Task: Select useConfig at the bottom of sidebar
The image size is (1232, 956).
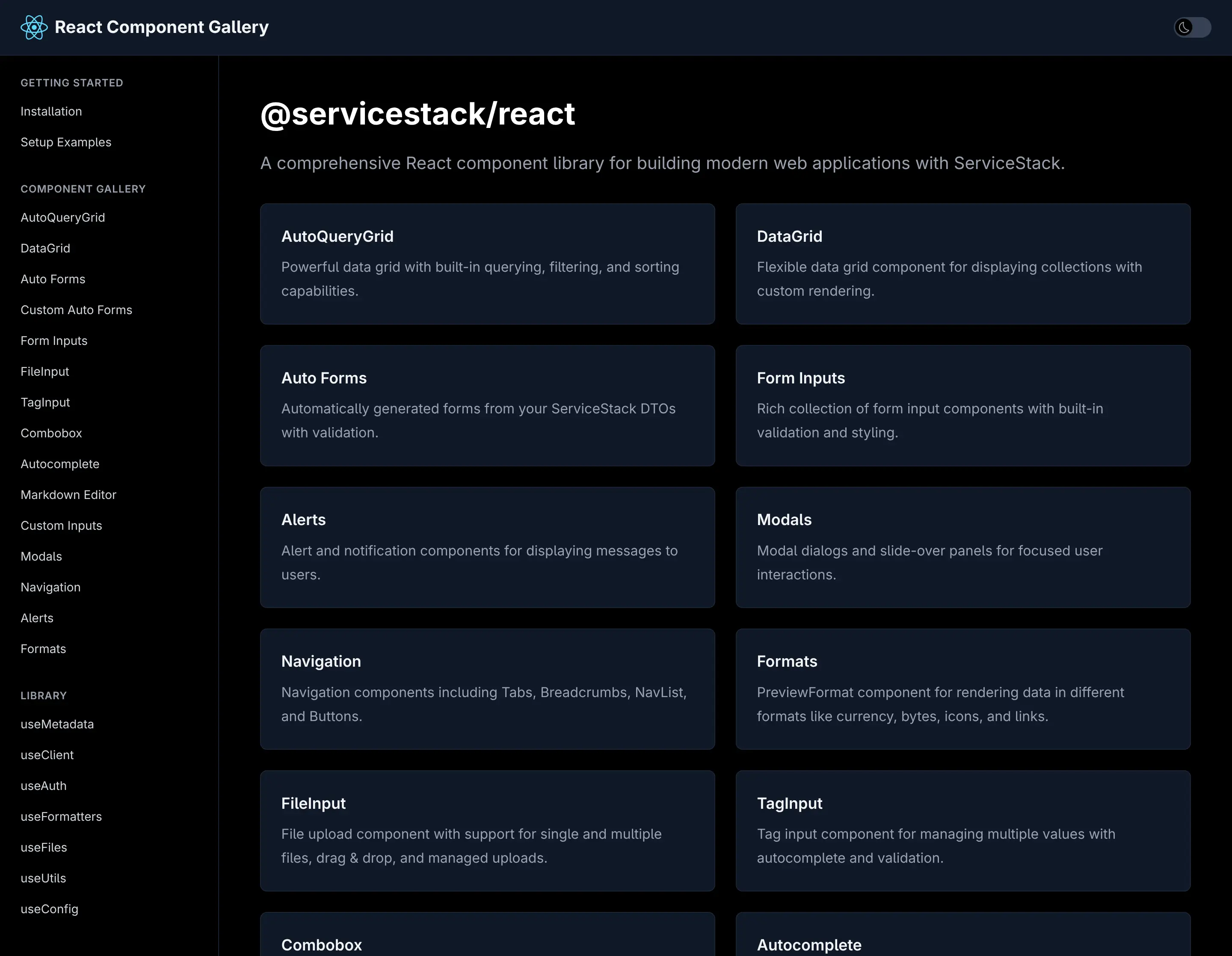Action: 49,908
